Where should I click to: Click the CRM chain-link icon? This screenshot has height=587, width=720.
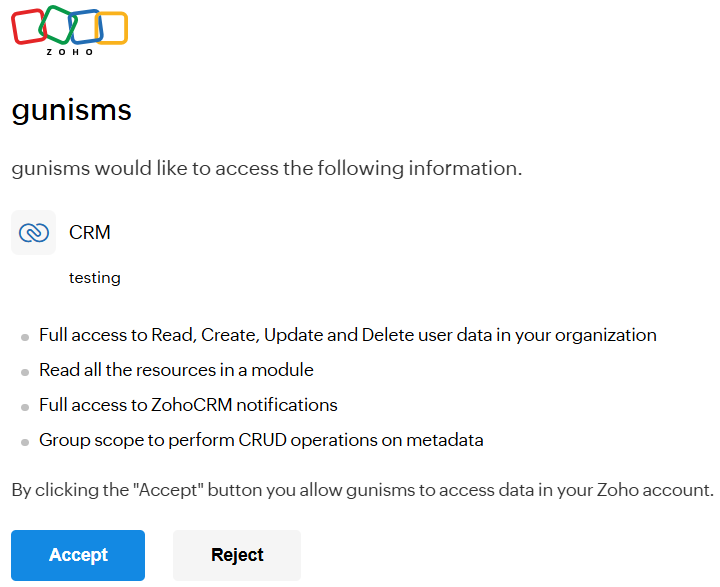34,232
